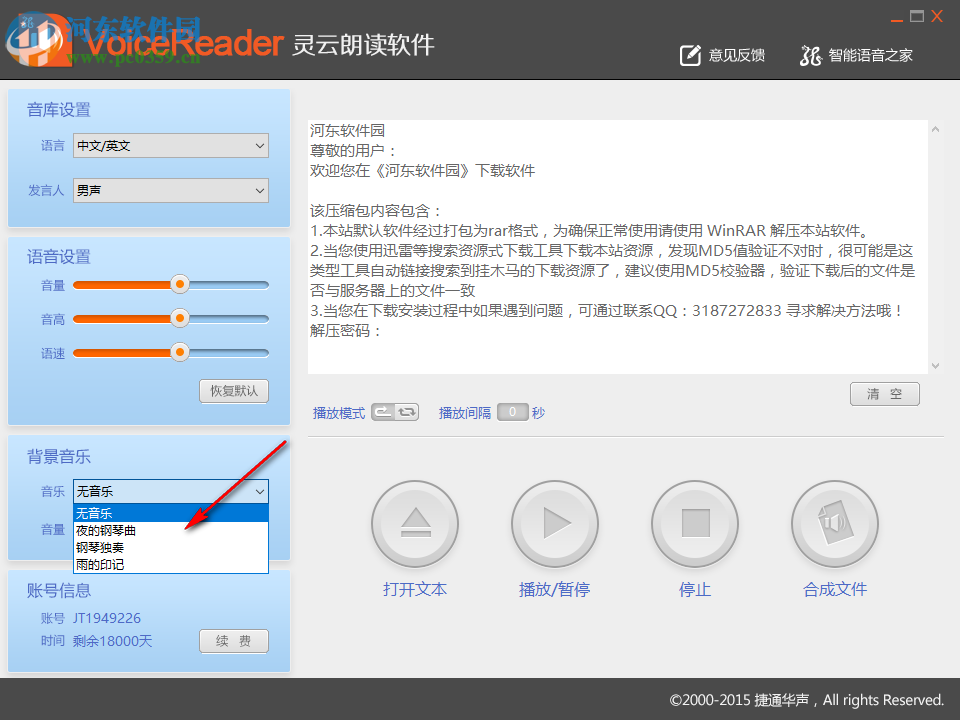Screen dimensions: 960x720
Task: Click the 续费 renew account button
Action: pos(233,641)
